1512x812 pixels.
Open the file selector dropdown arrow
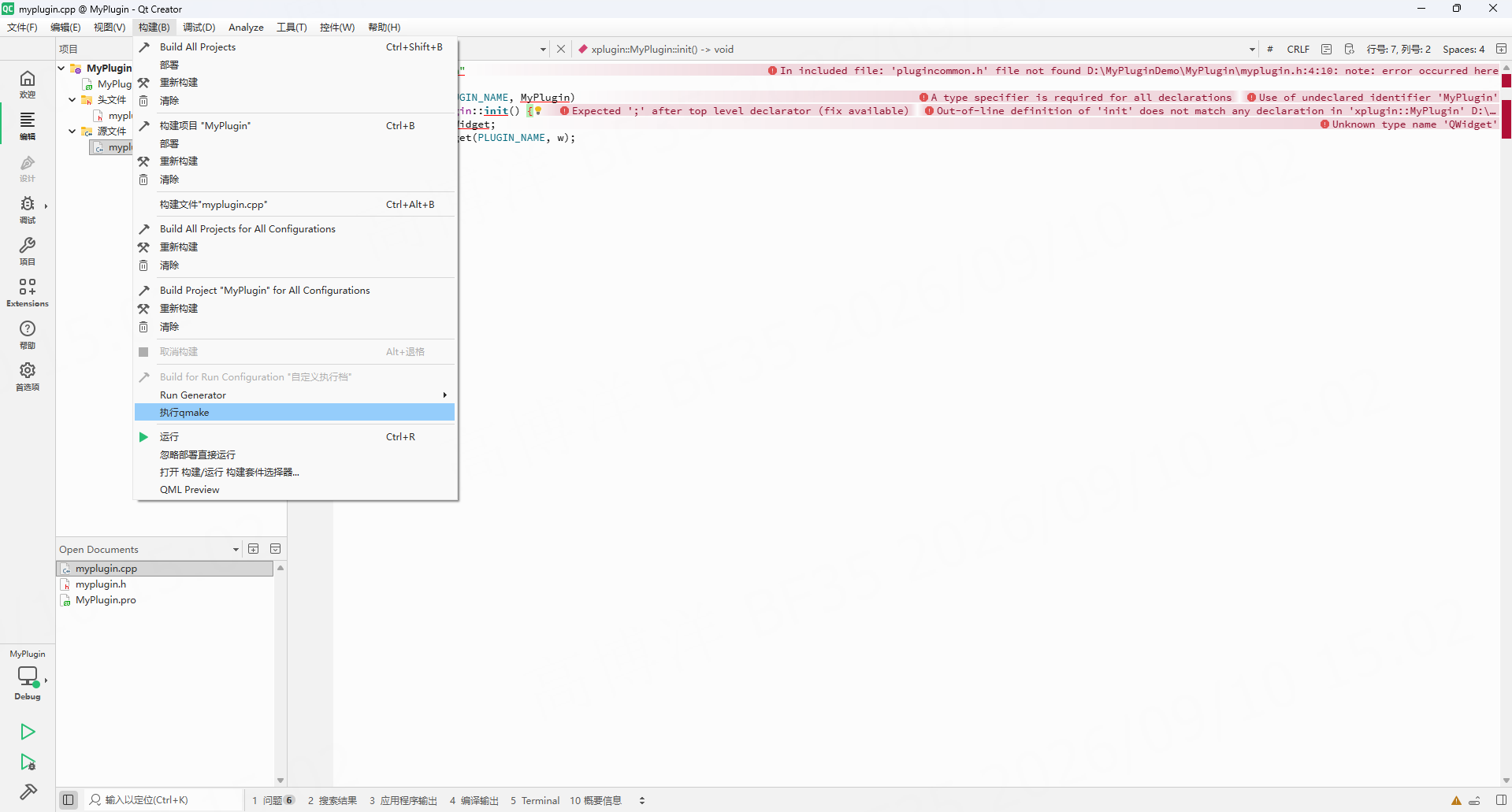[x=543, y=50]
